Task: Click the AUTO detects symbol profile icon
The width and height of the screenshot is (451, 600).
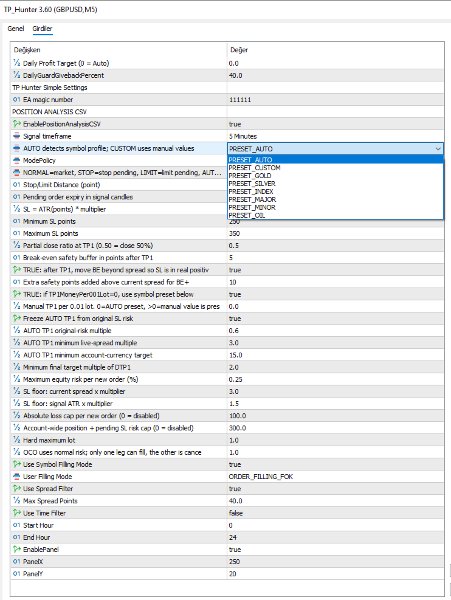Action: coord(16,148)
